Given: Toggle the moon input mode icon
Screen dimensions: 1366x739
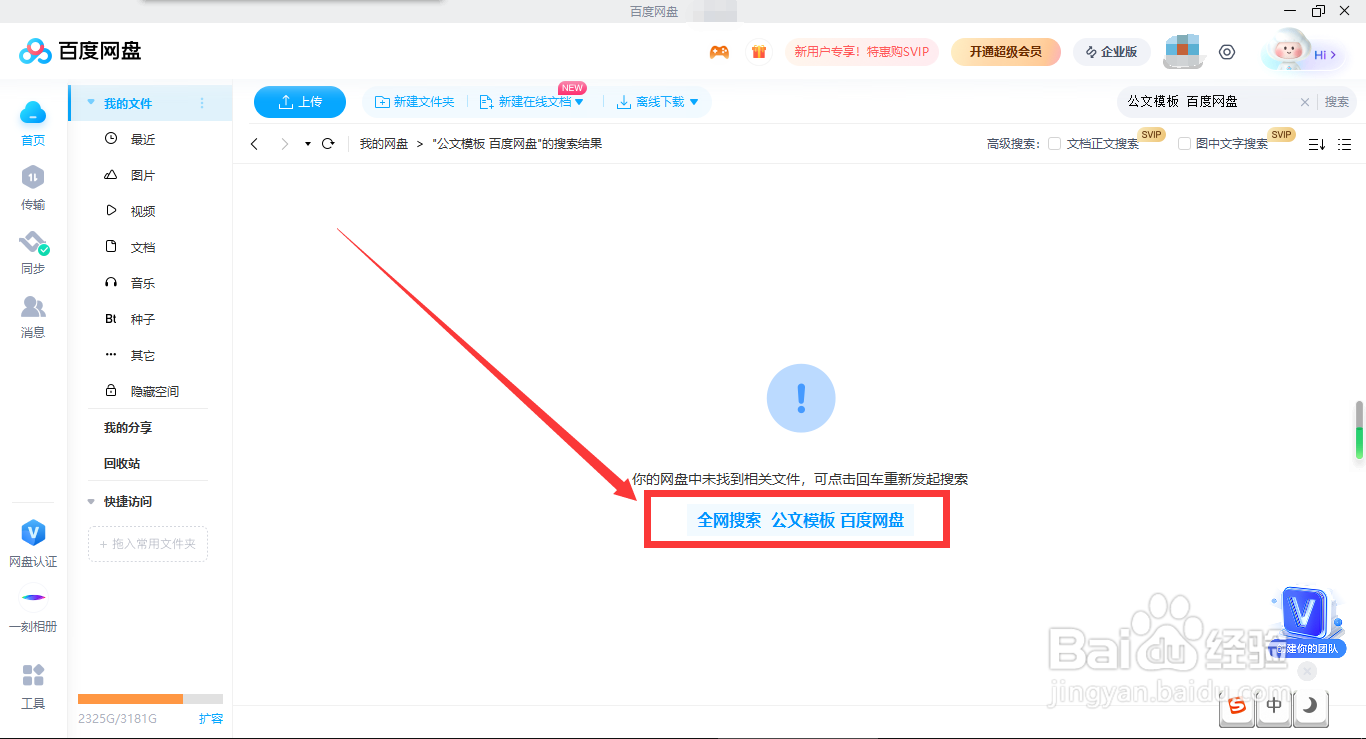Looking at the screenshot, I should (1310, 706).
